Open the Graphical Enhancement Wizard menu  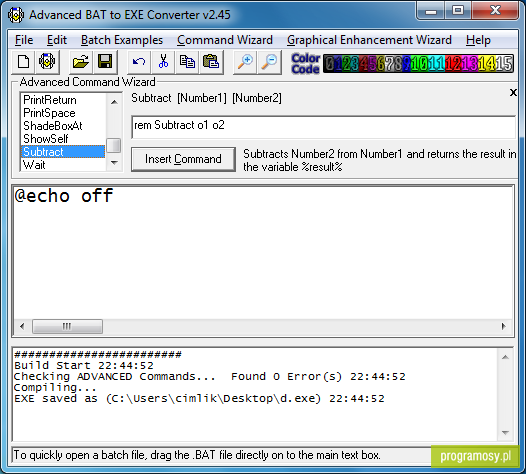coord(369,40)
